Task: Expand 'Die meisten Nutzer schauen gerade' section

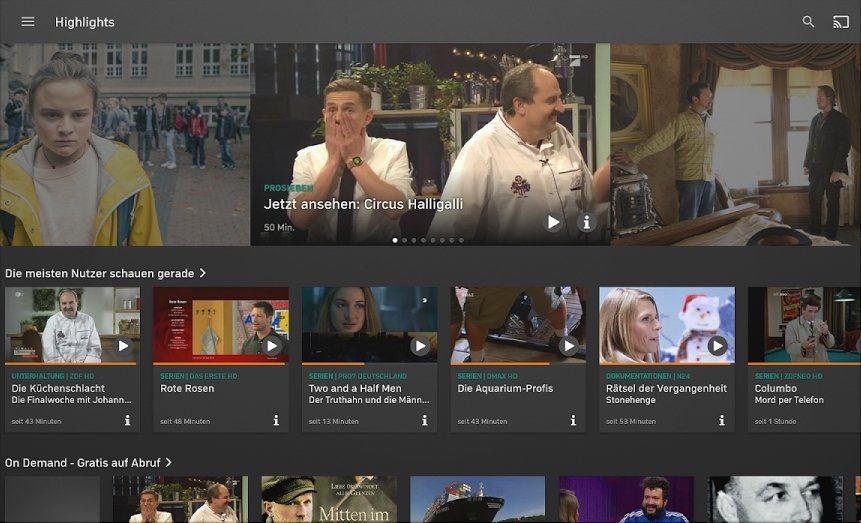Action: (105, 273)
